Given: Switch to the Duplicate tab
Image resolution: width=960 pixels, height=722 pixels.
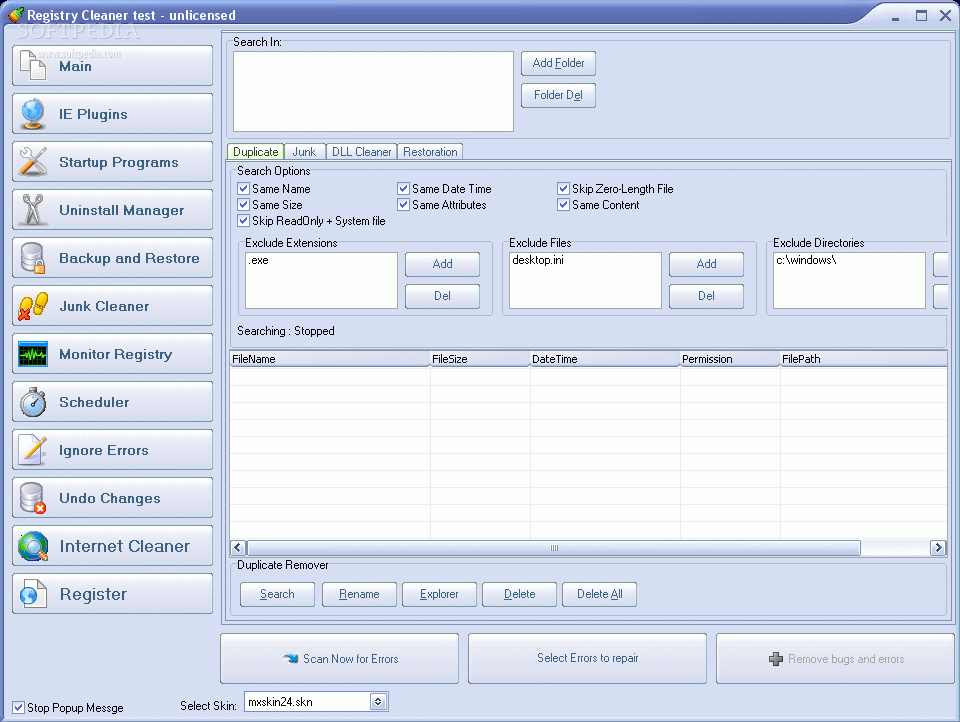Looking at the screenshot, I should [x=255, y=151].
